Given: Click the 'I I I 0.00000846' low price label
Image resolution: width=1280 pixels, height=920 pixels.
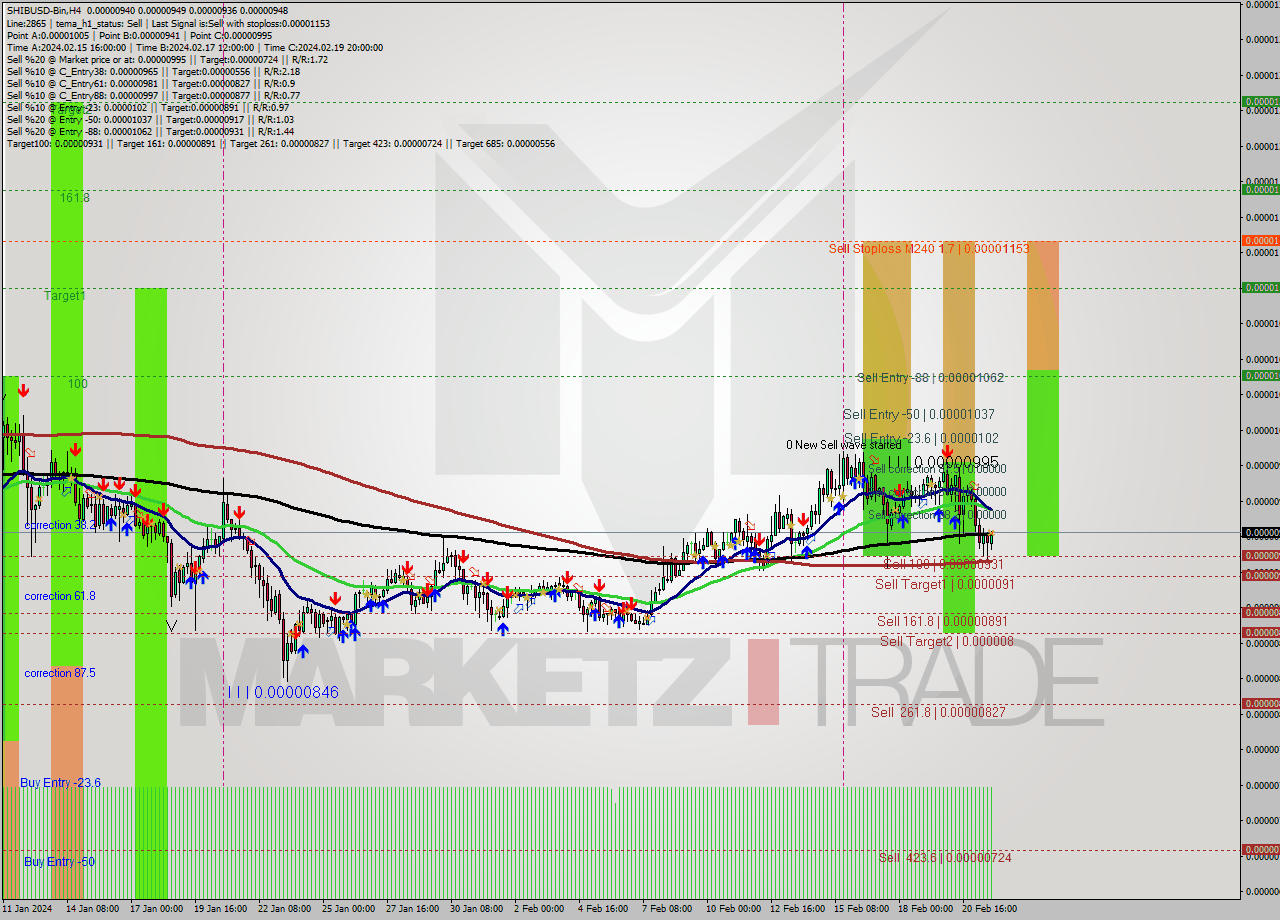Looking at the screenshot, I should tap(282, 692).
